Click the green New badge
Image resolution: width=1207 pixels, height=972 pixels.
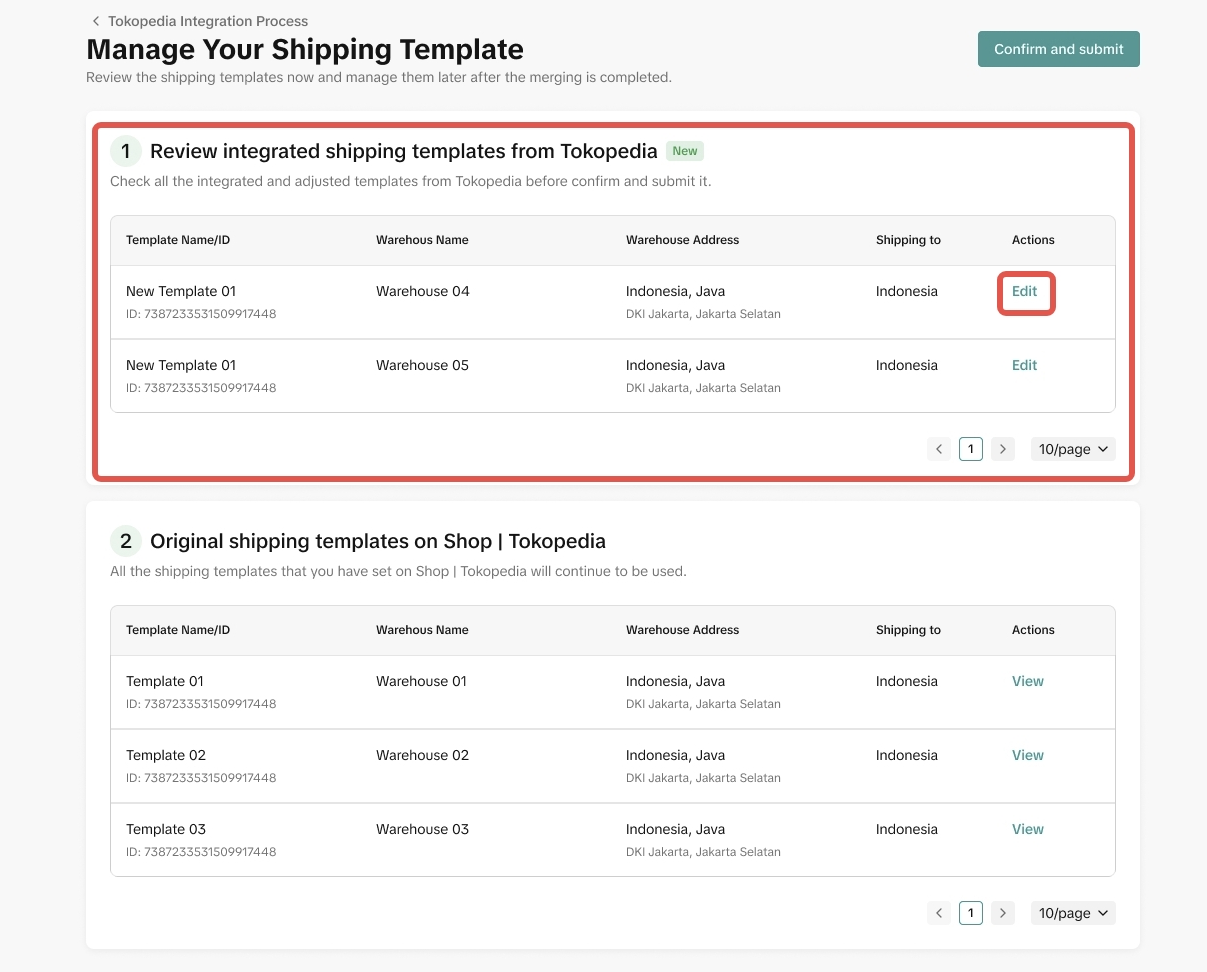(x=685, y=151)
